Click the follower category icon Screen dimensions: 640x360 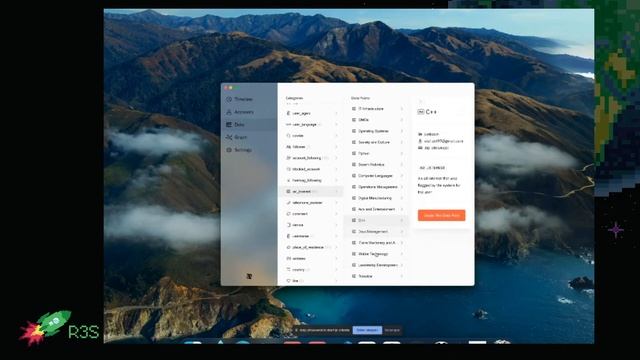coord(288,147)
